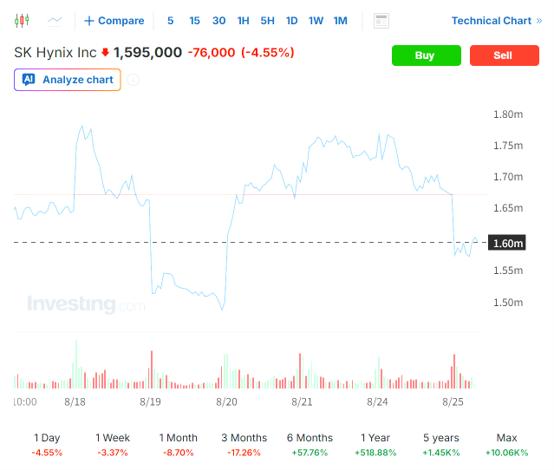Click the red Sell button
The image size is (554, 470).
tap(505, 55)
